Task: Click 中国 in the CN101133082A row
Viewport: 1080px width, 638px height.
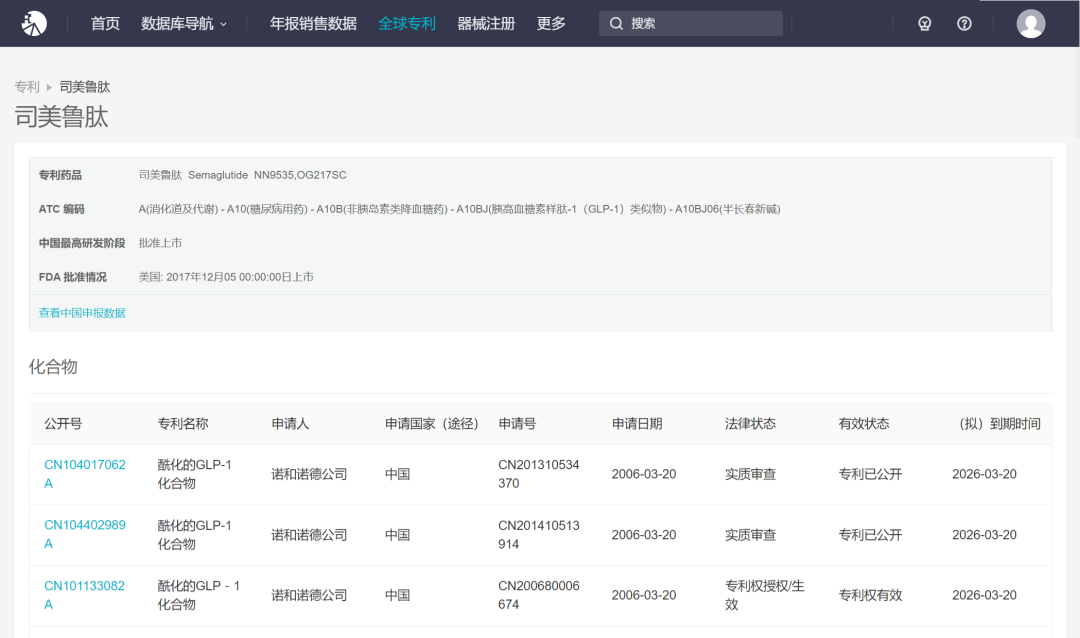Action: (x=397, y=595)
